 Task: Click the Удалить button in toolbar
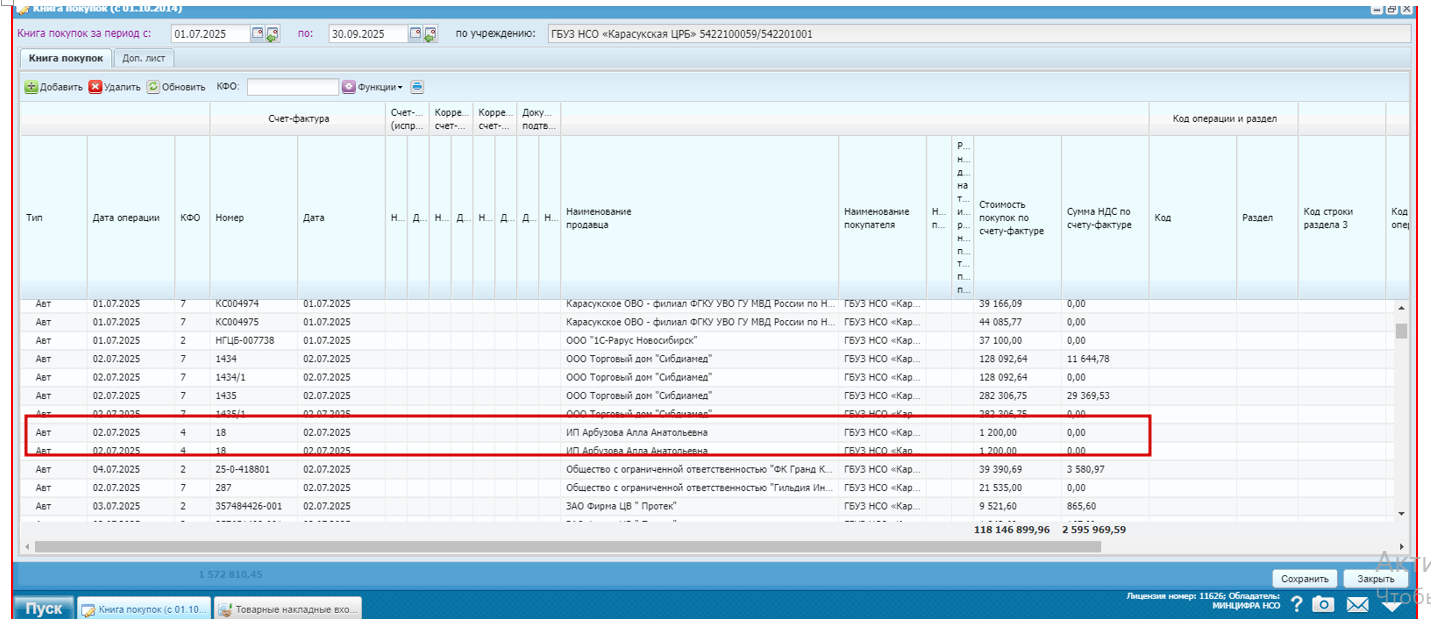[x=115, y=87]
